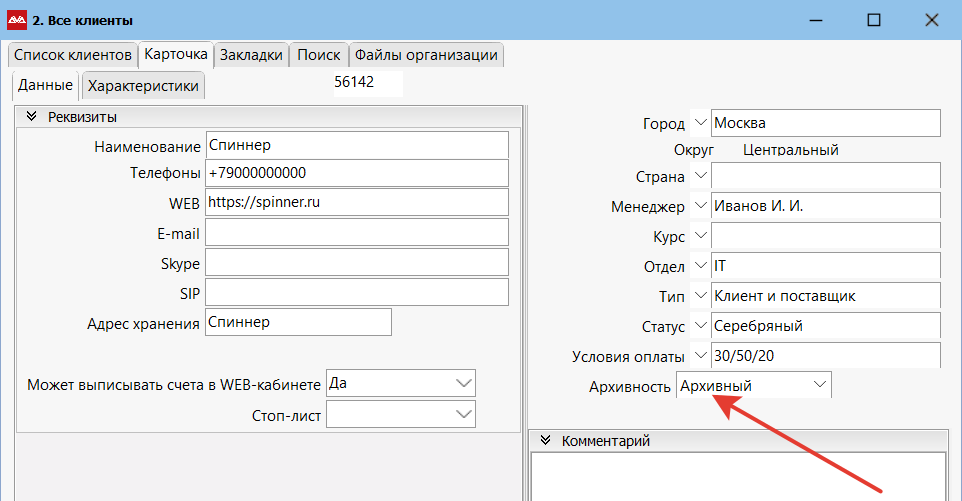Collapse the Реквизиты section chevron
Image resolution: width=962 pixels, height=501 pixels.
31,117
